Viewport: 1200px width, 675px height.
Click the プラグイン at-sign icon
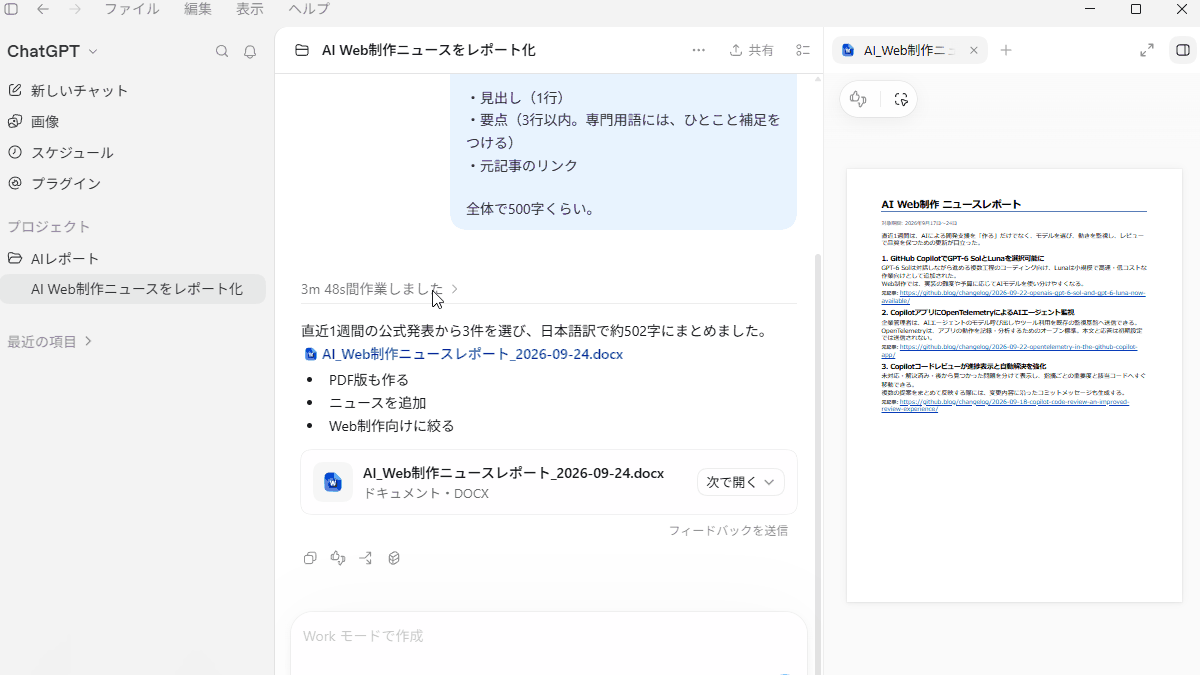coord(15,183)
